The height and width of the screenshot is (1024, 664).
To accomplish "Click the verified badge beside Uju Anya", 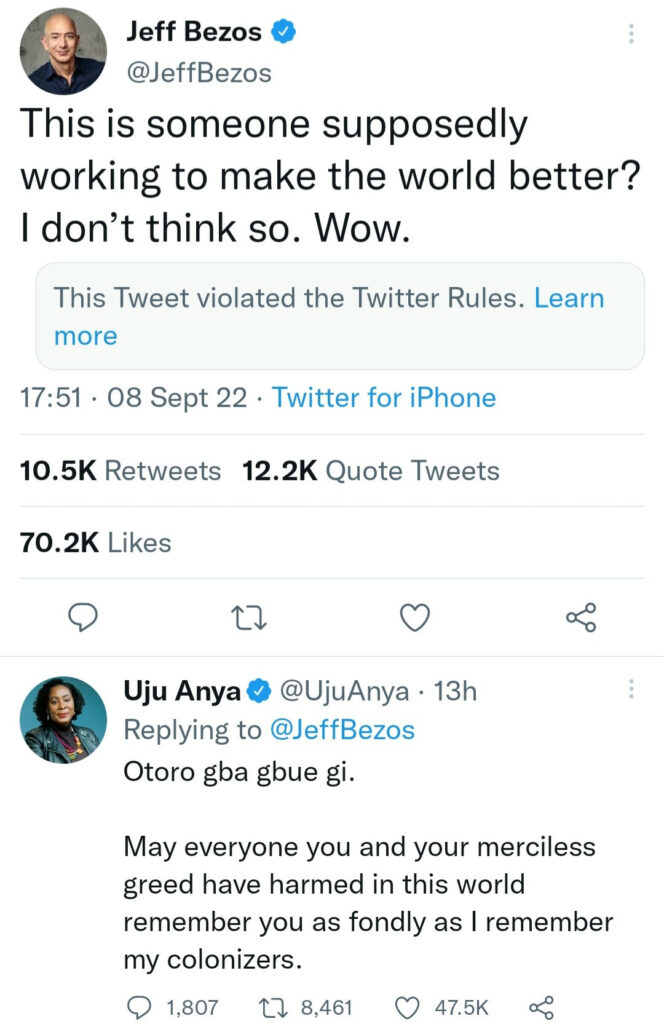I will (x=259, y=690).
